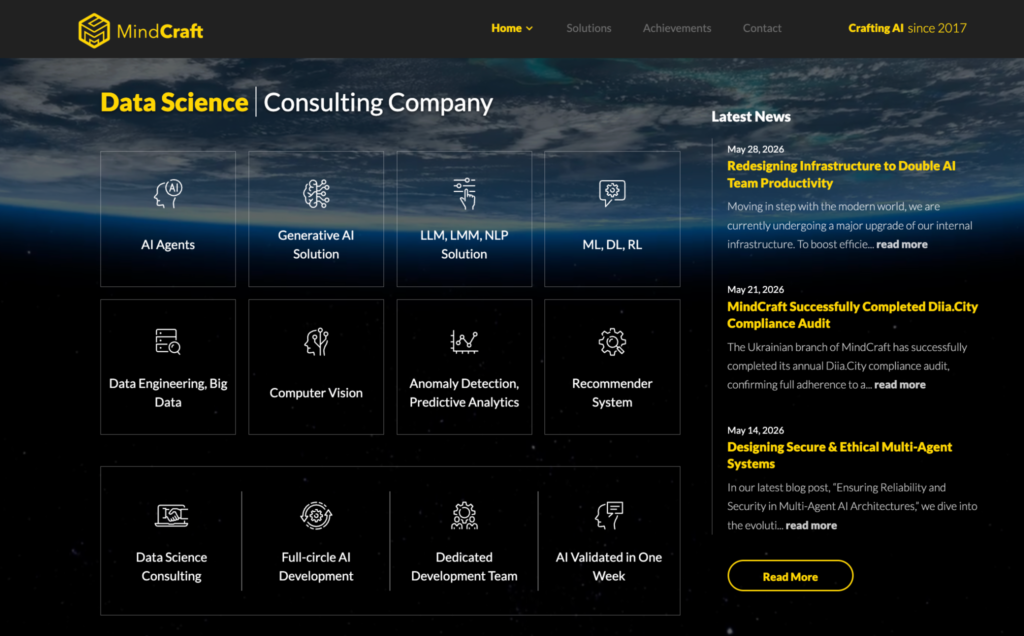Select the Data Science Consulting label
Screen dimensions: 1024x636
point(172,566)
